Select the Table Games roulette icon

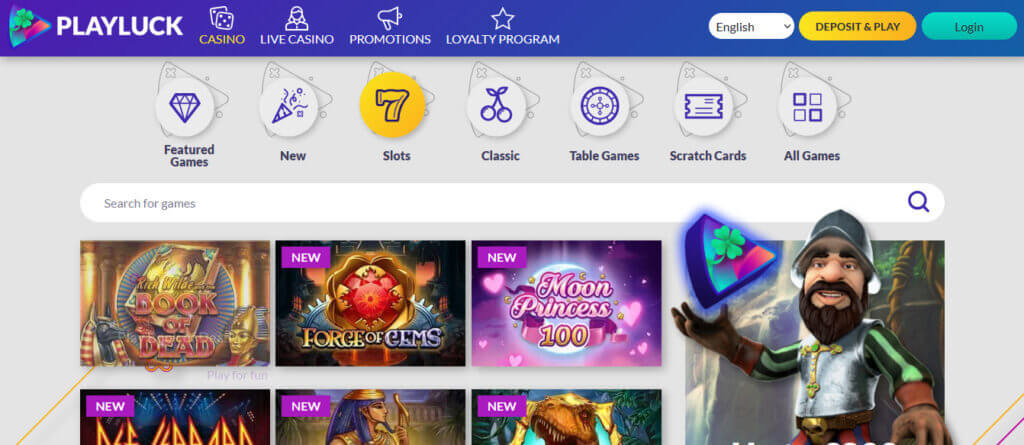coord(600,107)
